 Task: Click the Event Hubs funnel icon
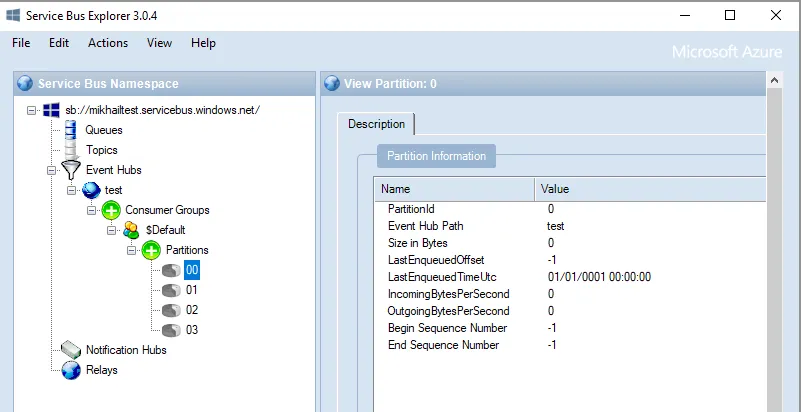click(70, 170)
